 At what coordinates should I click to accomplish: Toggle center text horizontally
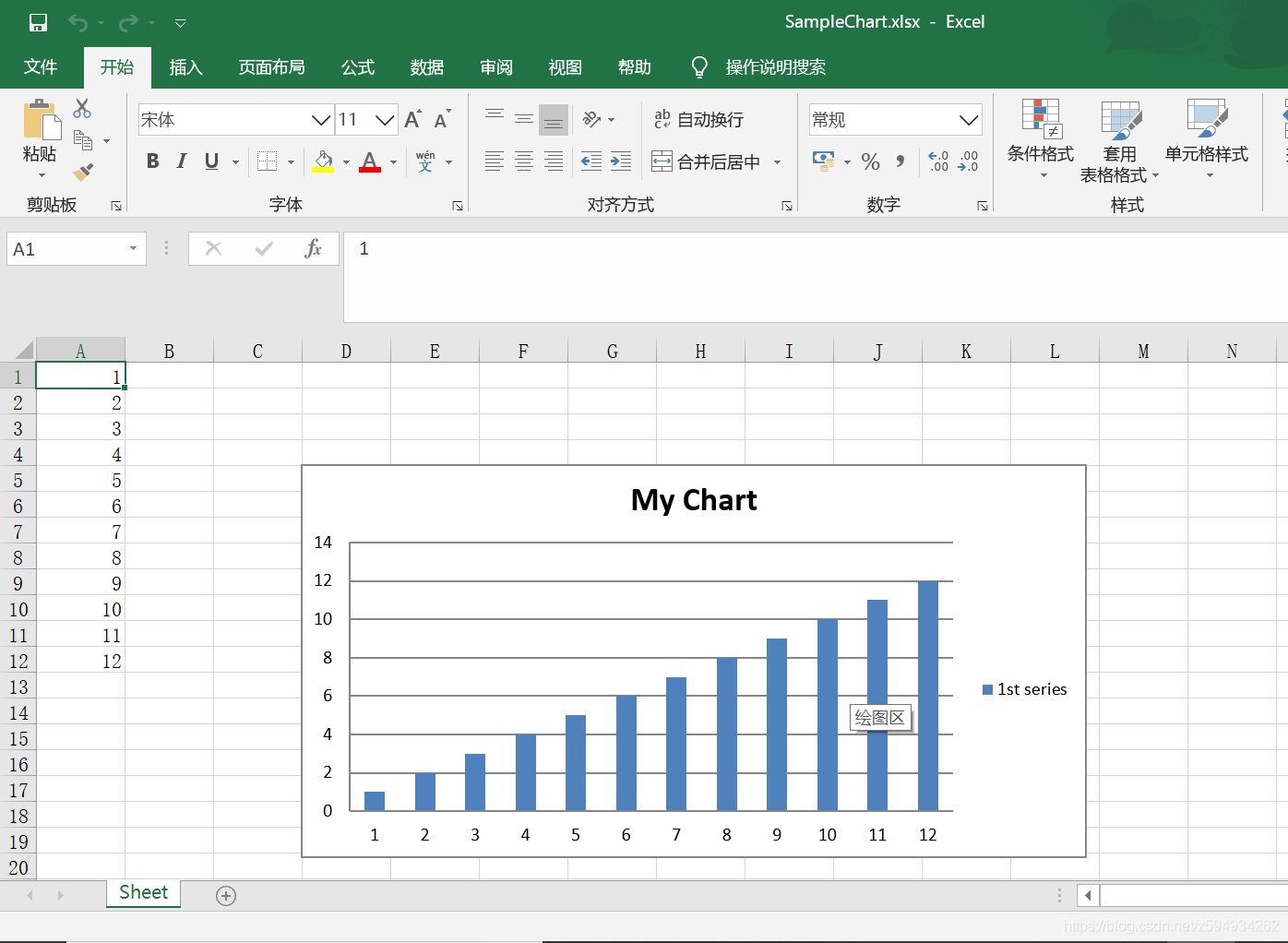pos(524,161)
